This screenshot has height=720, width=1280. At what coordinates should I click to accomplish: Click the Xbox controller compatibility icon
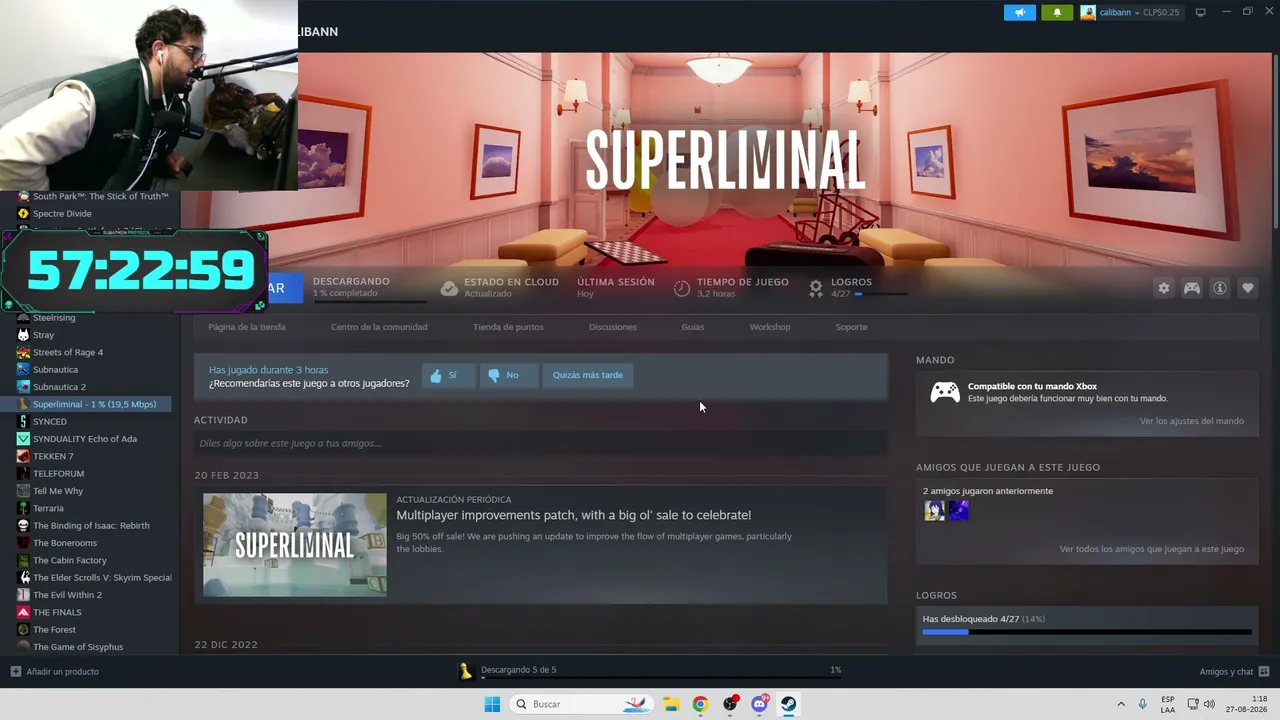click(x=945, y=392)
